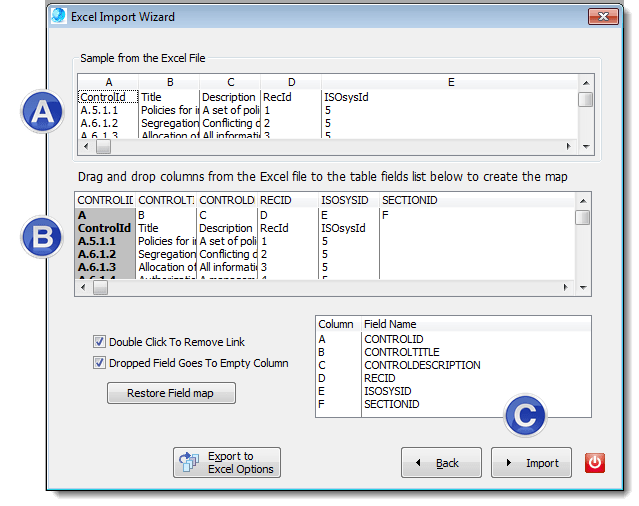
Task: Toggle Double Click To Remove Link checkbox
Action: (x=99, y=341)
